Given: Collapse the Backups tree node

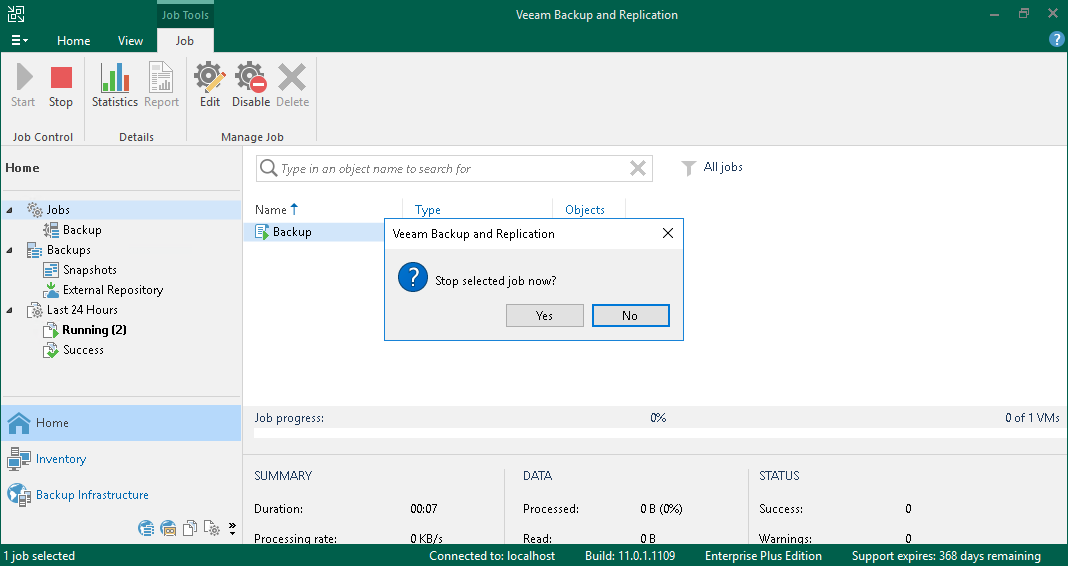Looking at the screenshot, I should 10,250.
